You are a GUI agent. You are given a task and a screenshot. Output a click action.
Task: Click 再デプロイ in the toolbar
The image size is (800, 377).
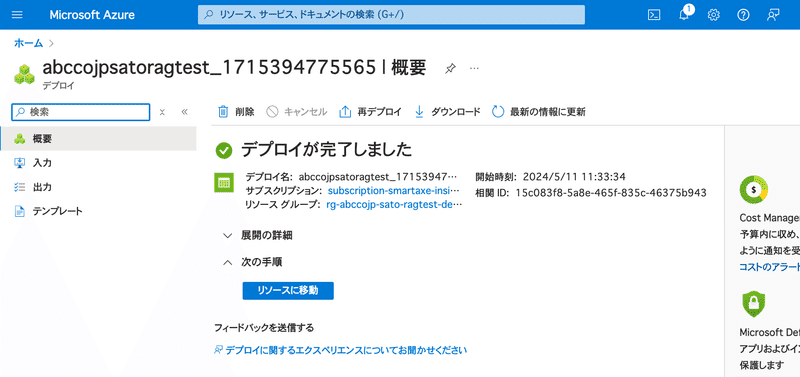[370, 112]
